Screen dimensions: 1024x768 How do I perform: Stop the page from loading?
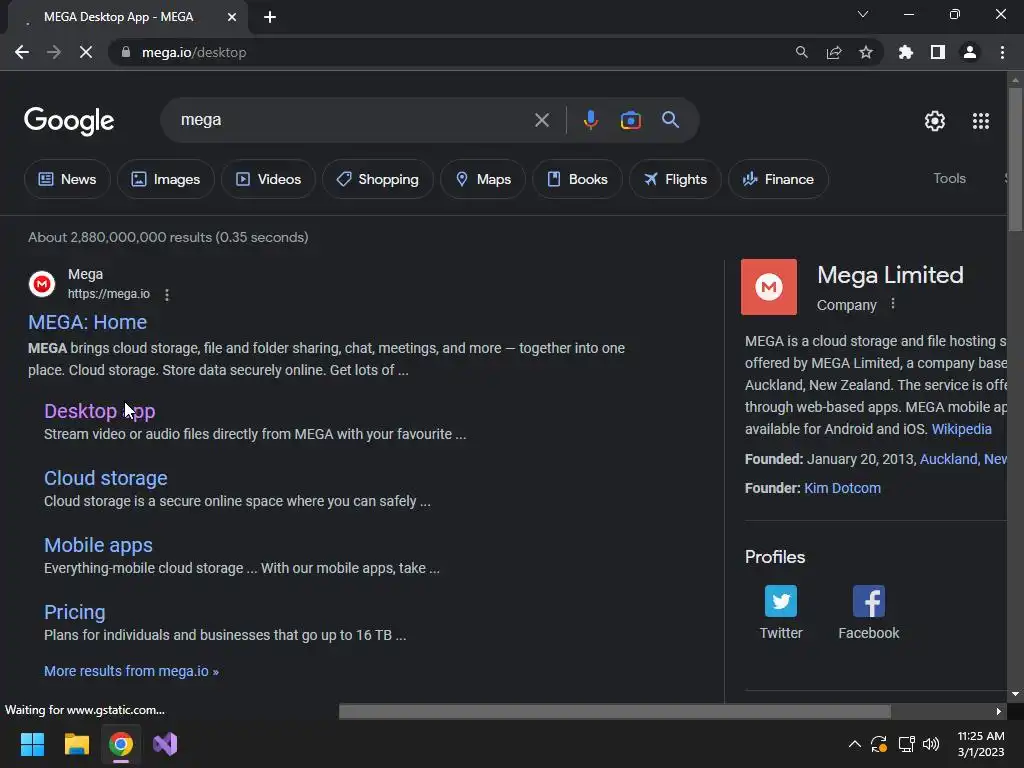86,52
